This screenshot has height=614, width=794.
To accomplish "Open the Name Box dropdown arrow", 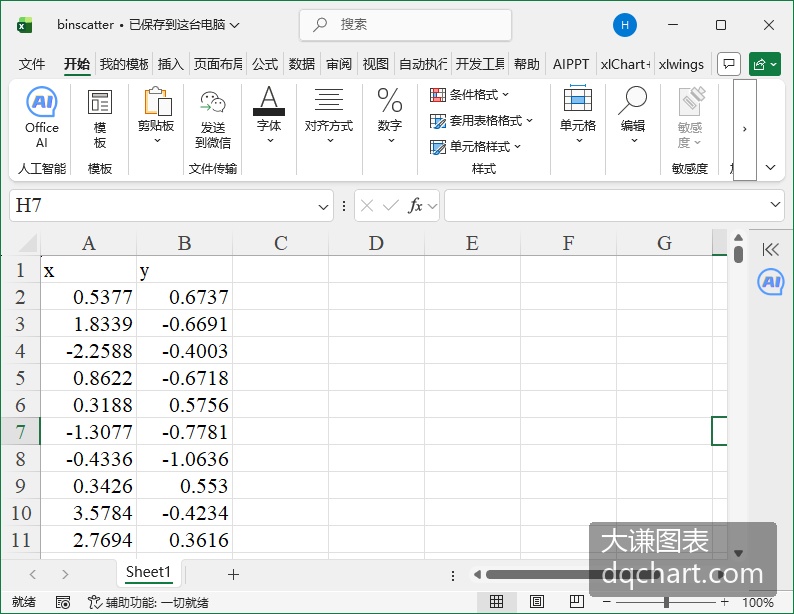I will pyautogui.click(x=323, y=207).
